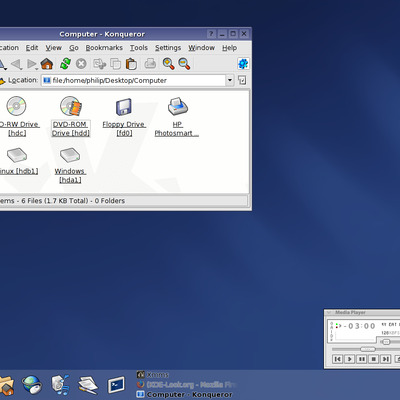The height and width of the screenshot is (400, 400).
Task: Click the Go button beside location bar
Action: pyautogui.click(x=242, y=80)
